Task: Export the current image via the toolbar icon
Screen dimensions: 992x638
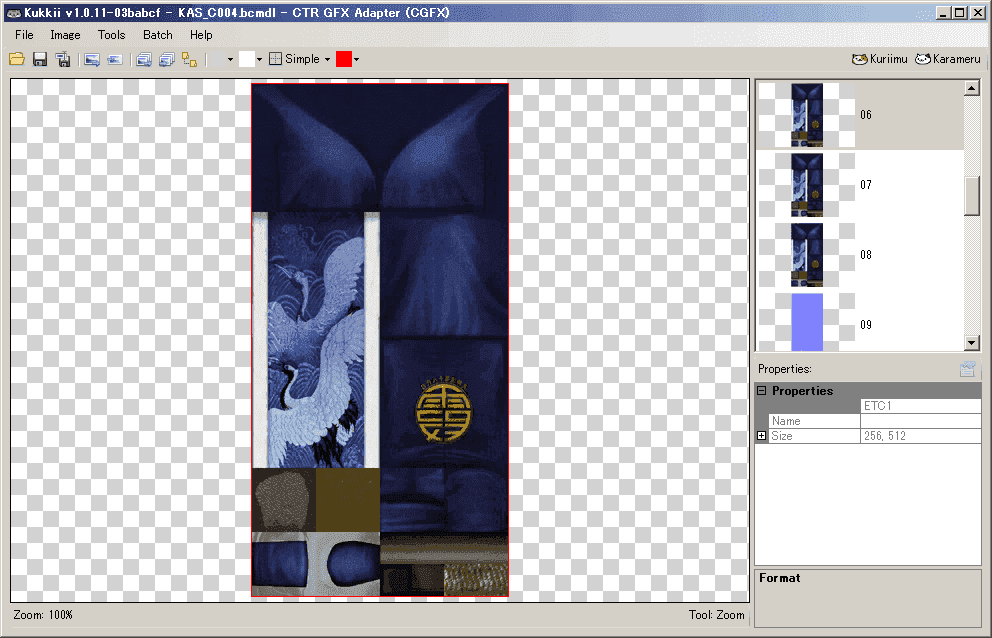Action: pos(92,59)
